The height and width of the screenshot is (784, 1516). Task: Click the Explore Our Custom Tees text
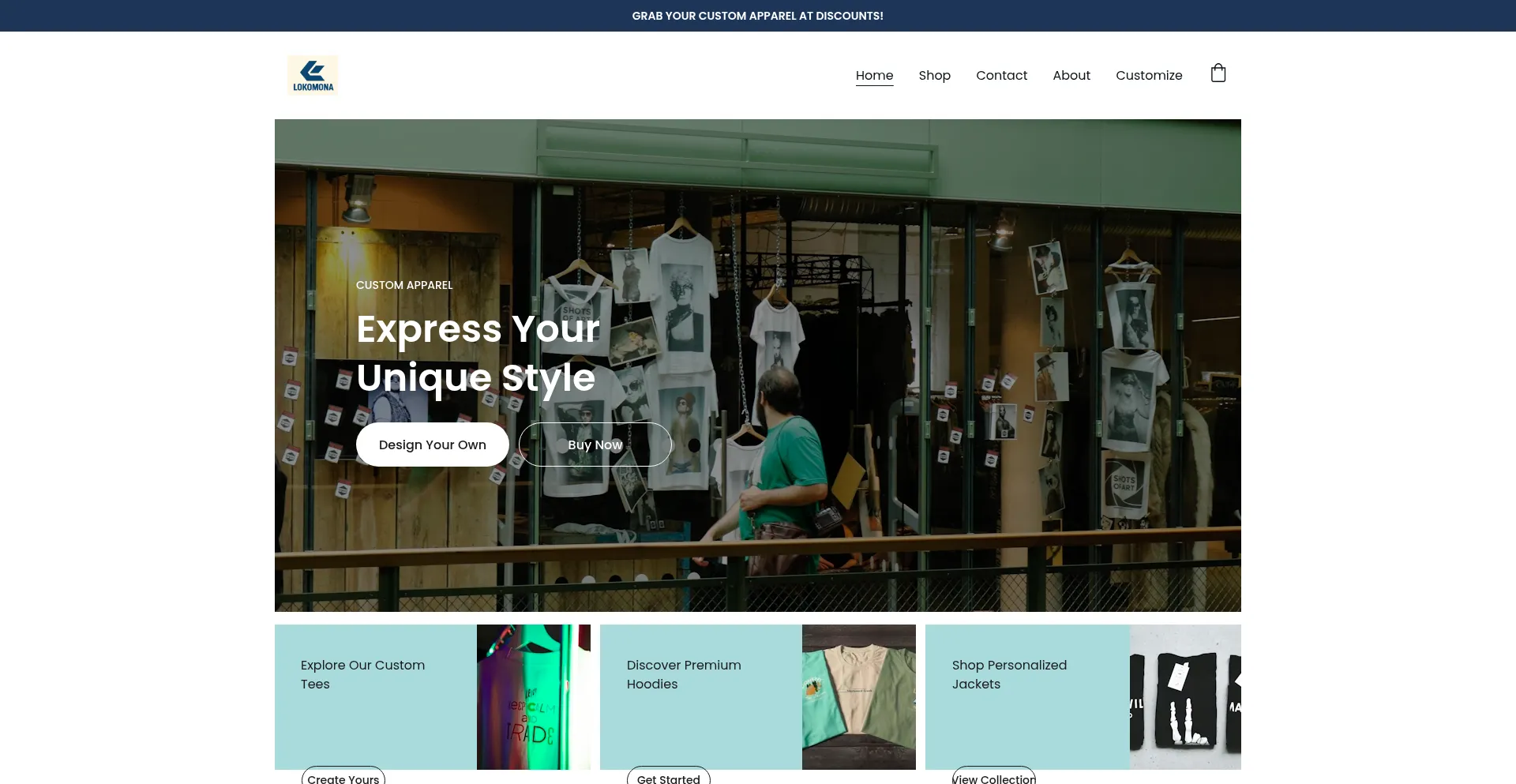363,674
